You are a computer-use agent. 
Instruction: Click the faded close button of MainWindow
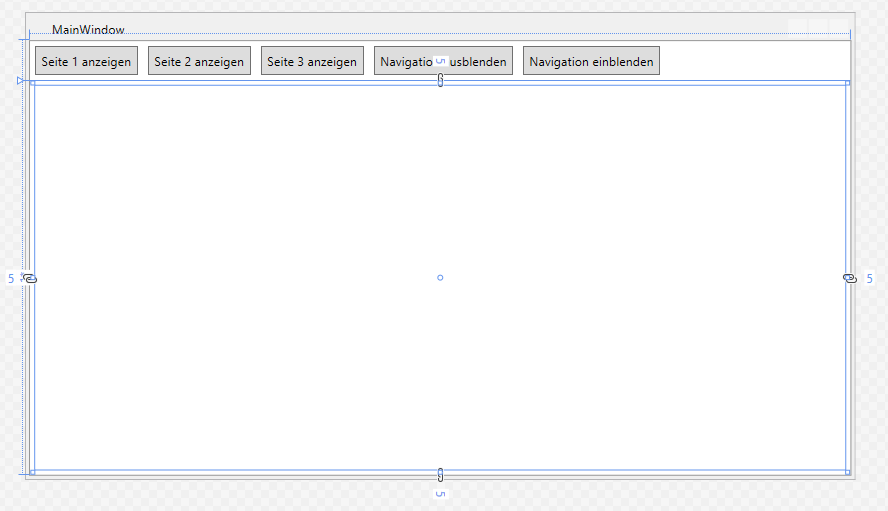(x=839, y=26)
